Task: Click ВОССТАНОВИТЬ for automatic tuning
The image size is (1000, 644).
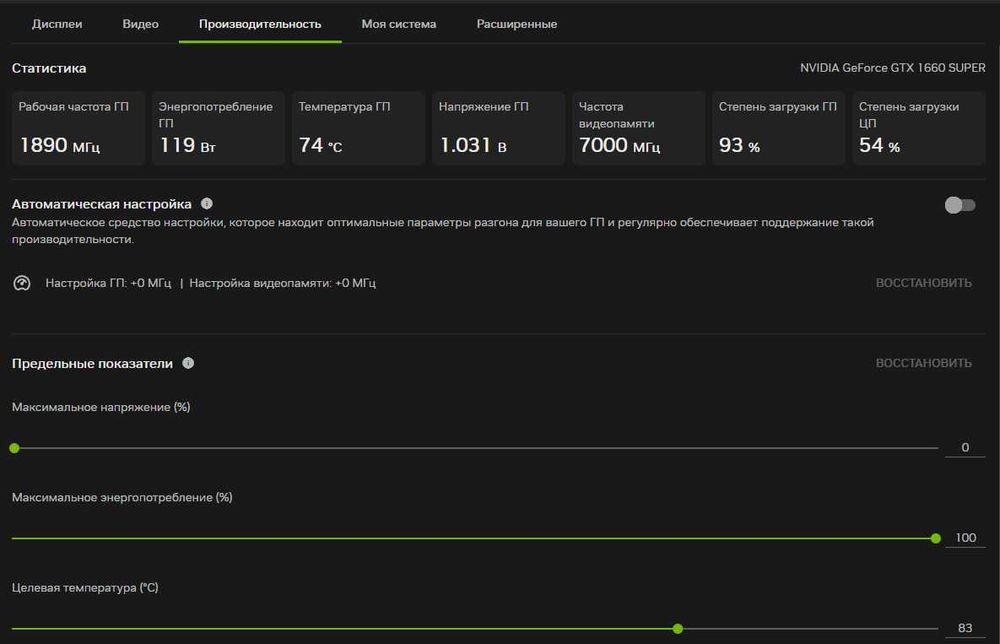Action: click(x=923, y=282)
